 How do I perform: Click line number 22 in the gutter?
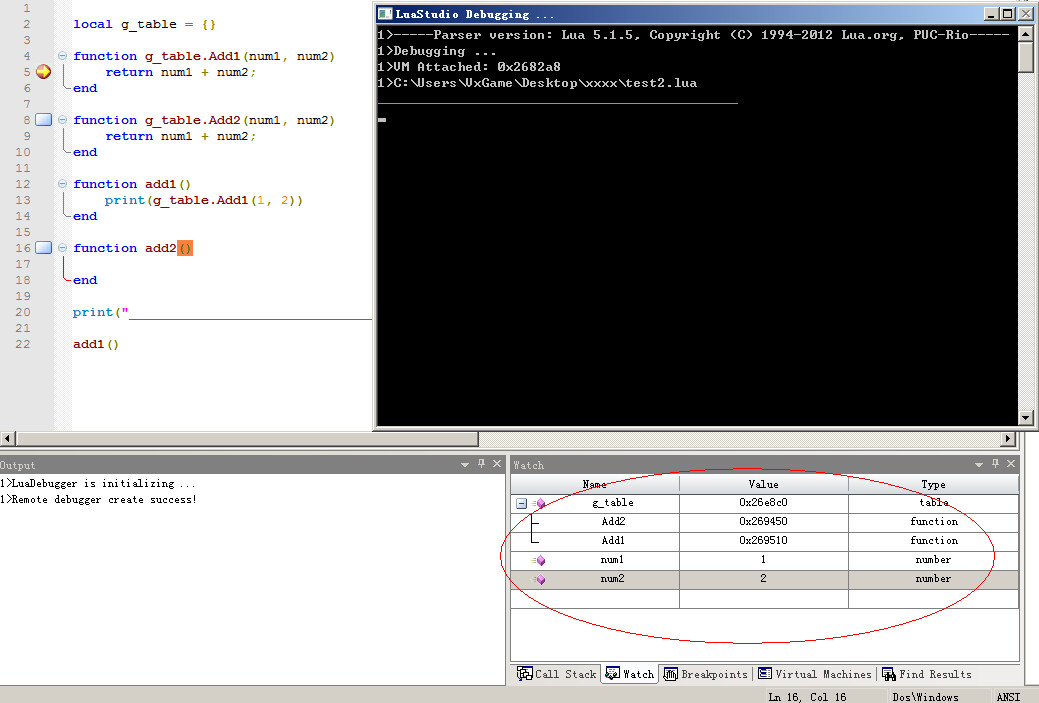pyautogui.click(x=23, y=344)
